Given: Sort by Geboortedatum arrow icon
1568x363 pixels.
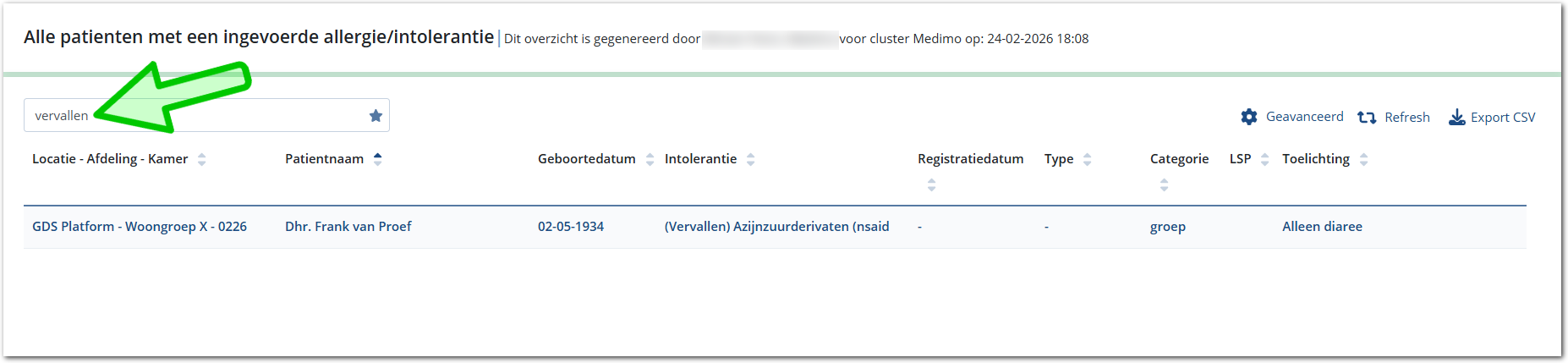Looking at the screenshot, I should [650, 159].
